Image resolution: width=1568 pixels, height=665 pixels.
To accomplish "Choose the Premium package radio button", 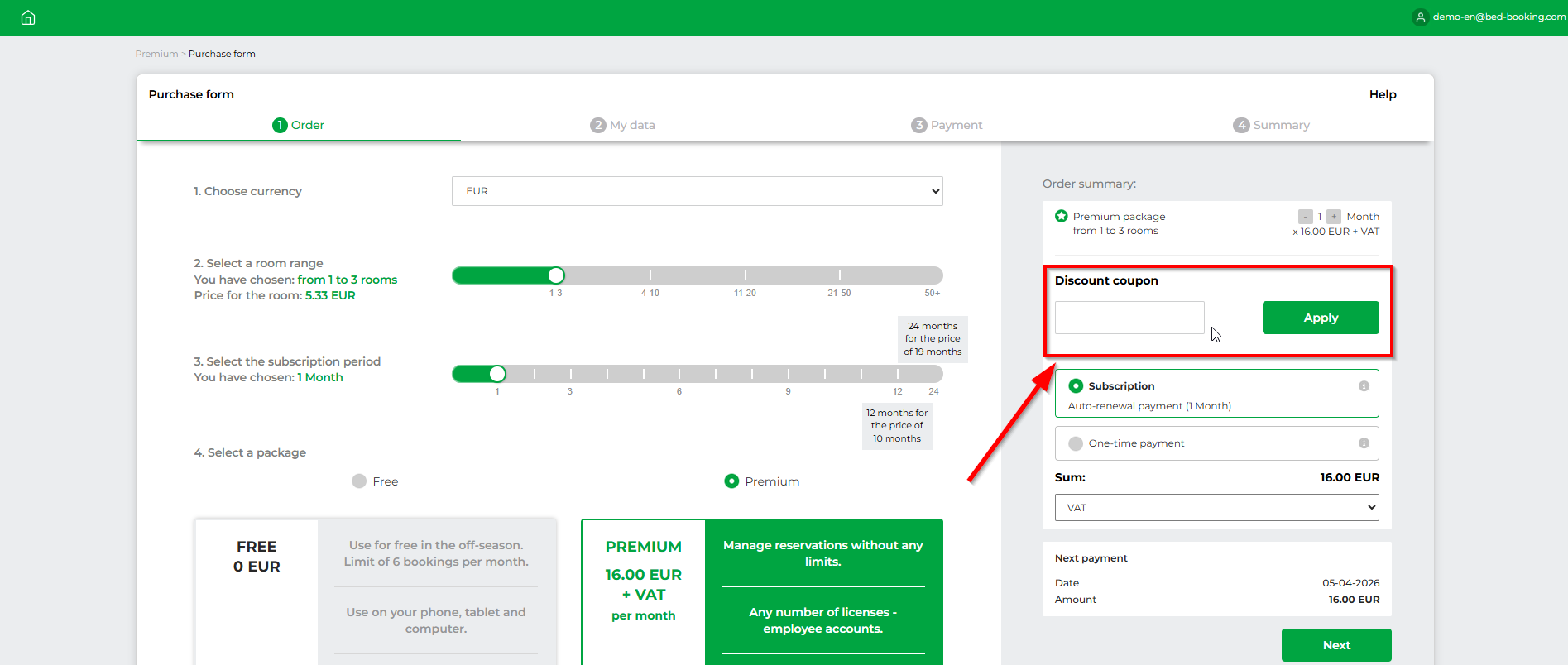I will (731, 481).
